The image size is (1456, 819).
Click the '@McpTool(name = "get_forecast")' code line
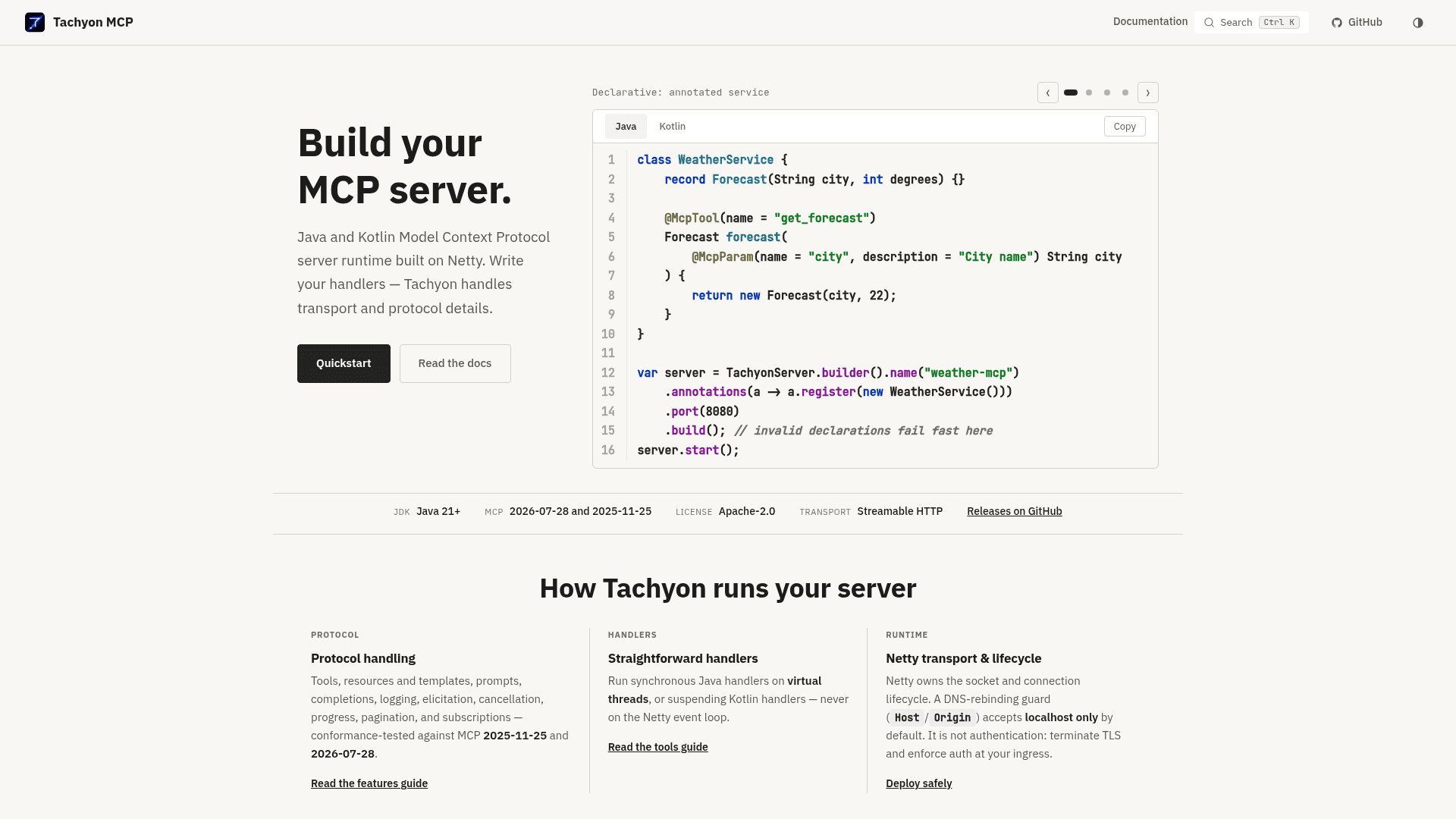[x=770, y=218]
